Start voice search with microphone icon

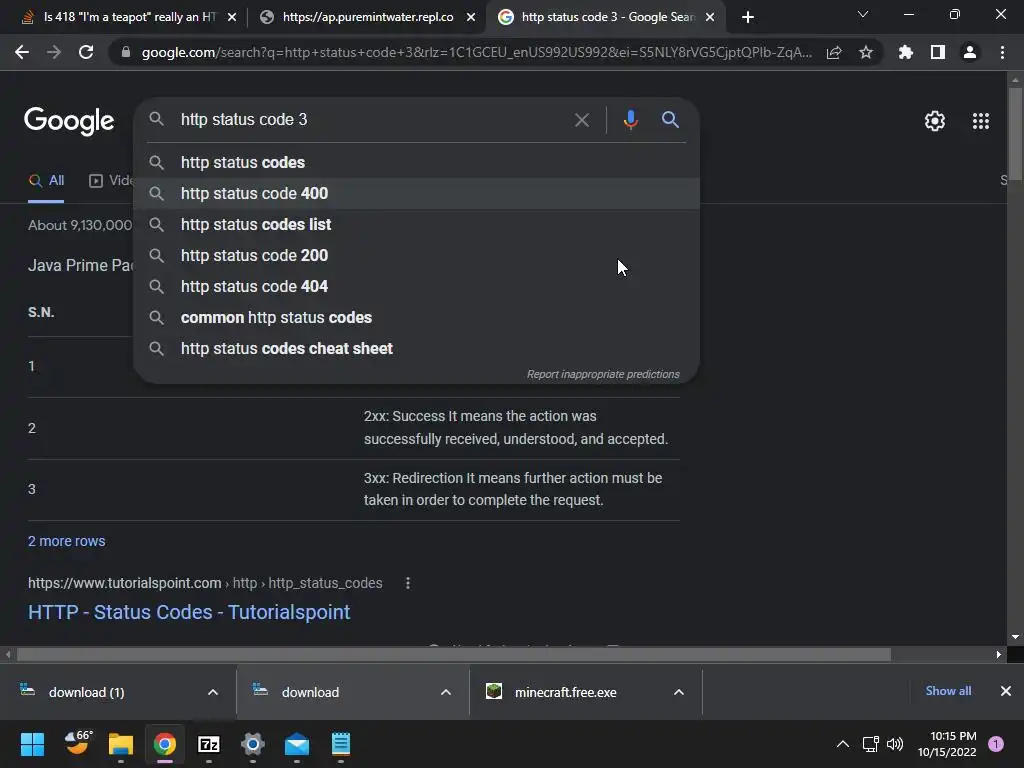click(x=630, y=120)
